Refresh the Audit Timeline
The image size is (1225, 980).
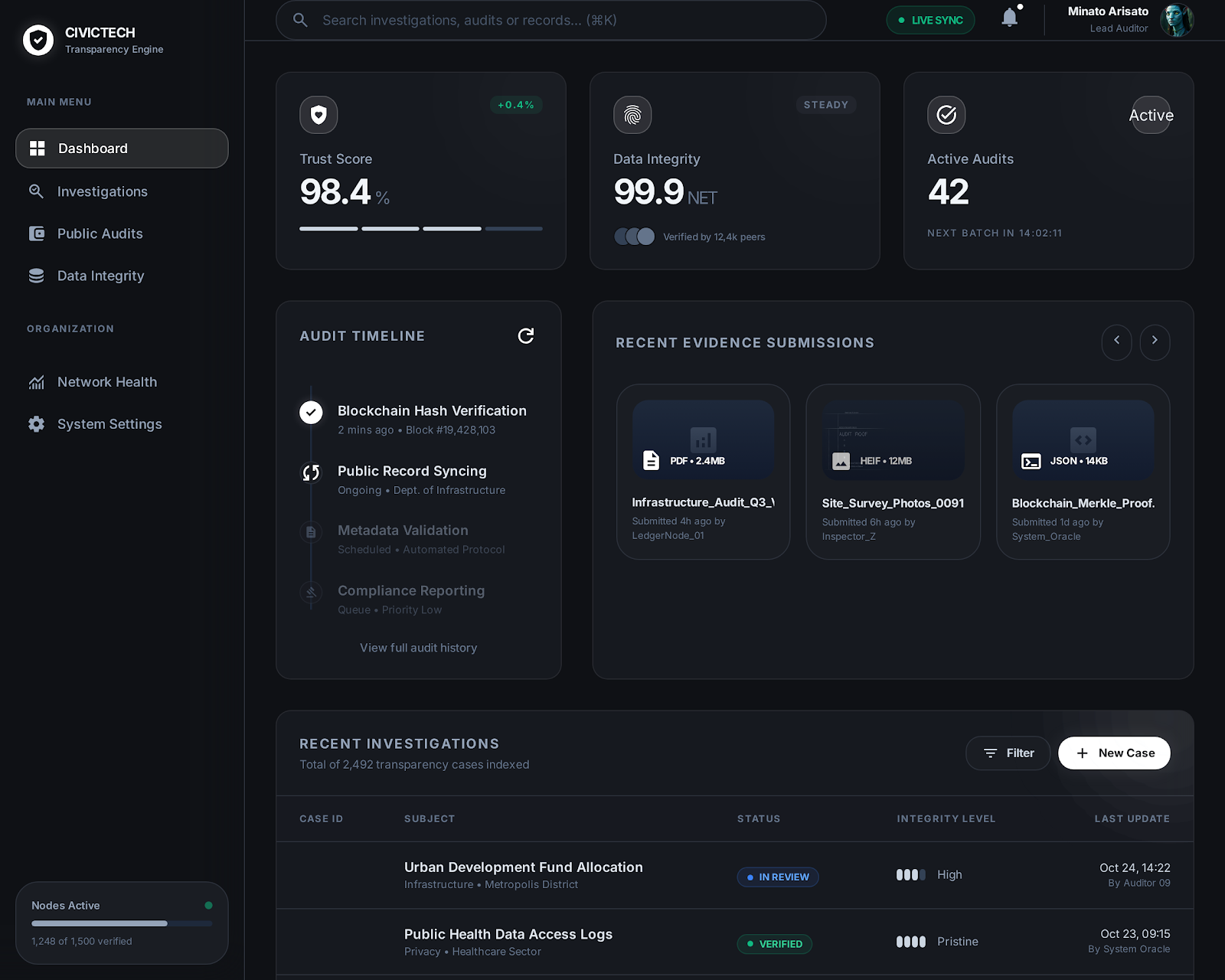pos(526,336)
